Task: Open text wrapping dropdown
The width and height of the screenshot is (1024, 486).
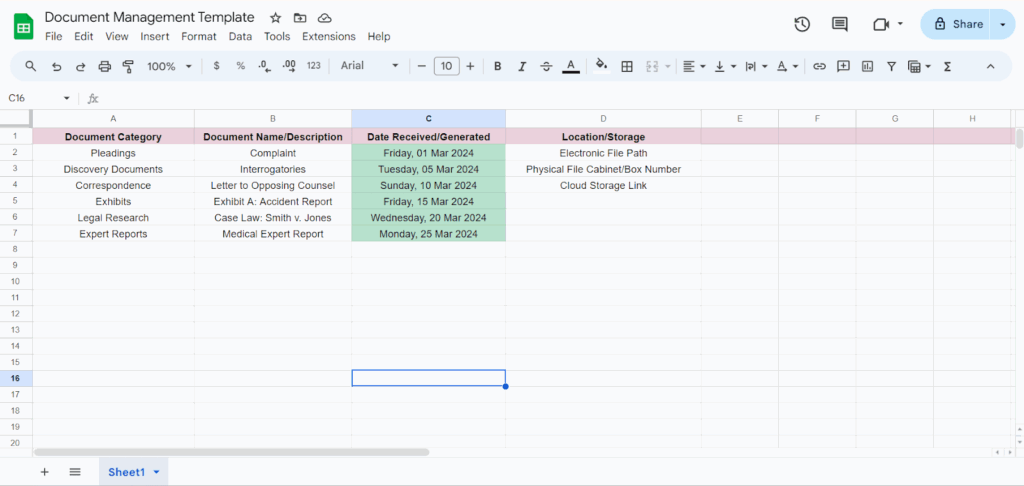Action: point(756,66)
